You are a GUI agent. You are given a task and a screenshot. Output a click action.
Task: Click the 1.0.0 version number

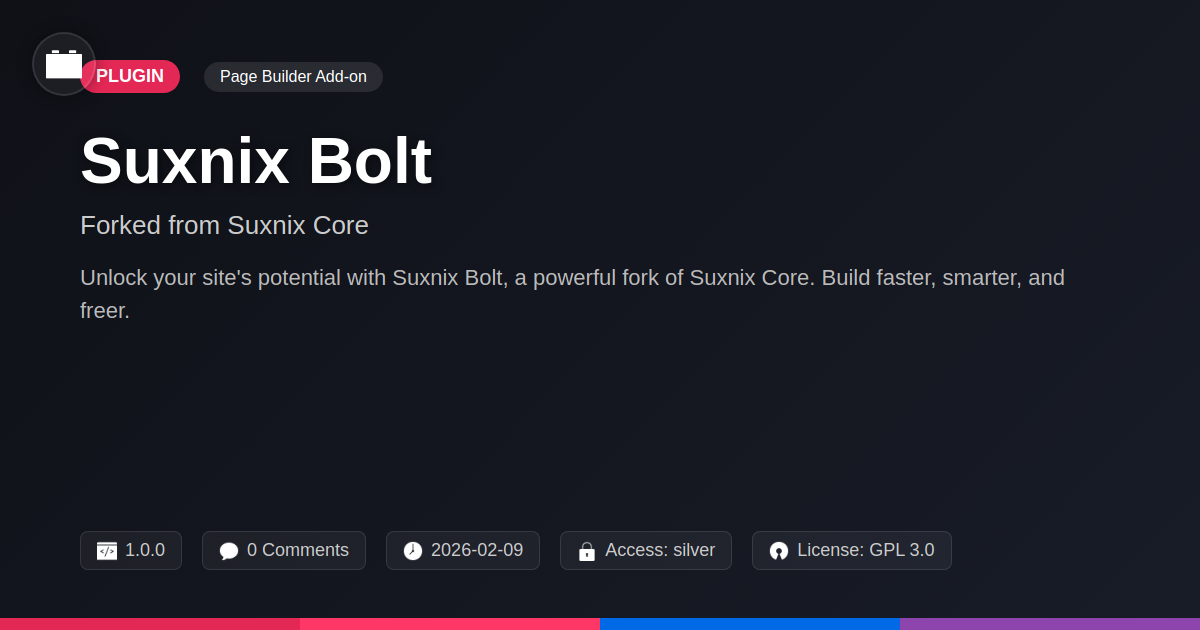[145, 550]
